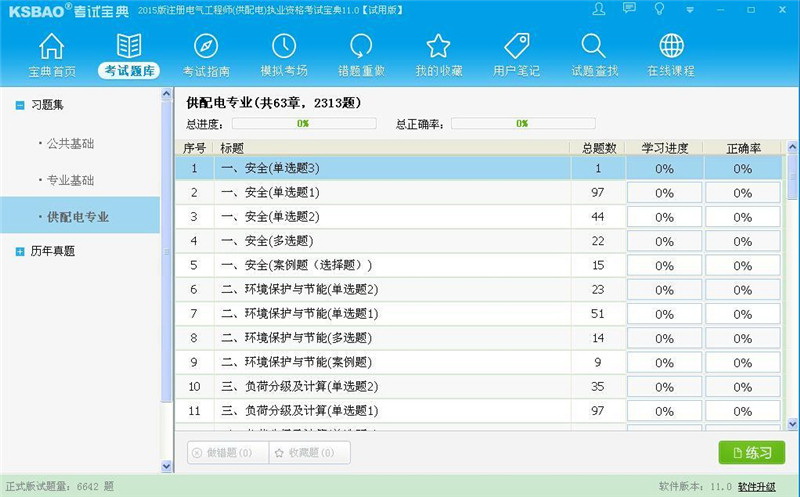This screenshot has width=800, height=497.
Task: Select row 三、负荷分级及计算(单选题1)
Action: coord(479,411)
